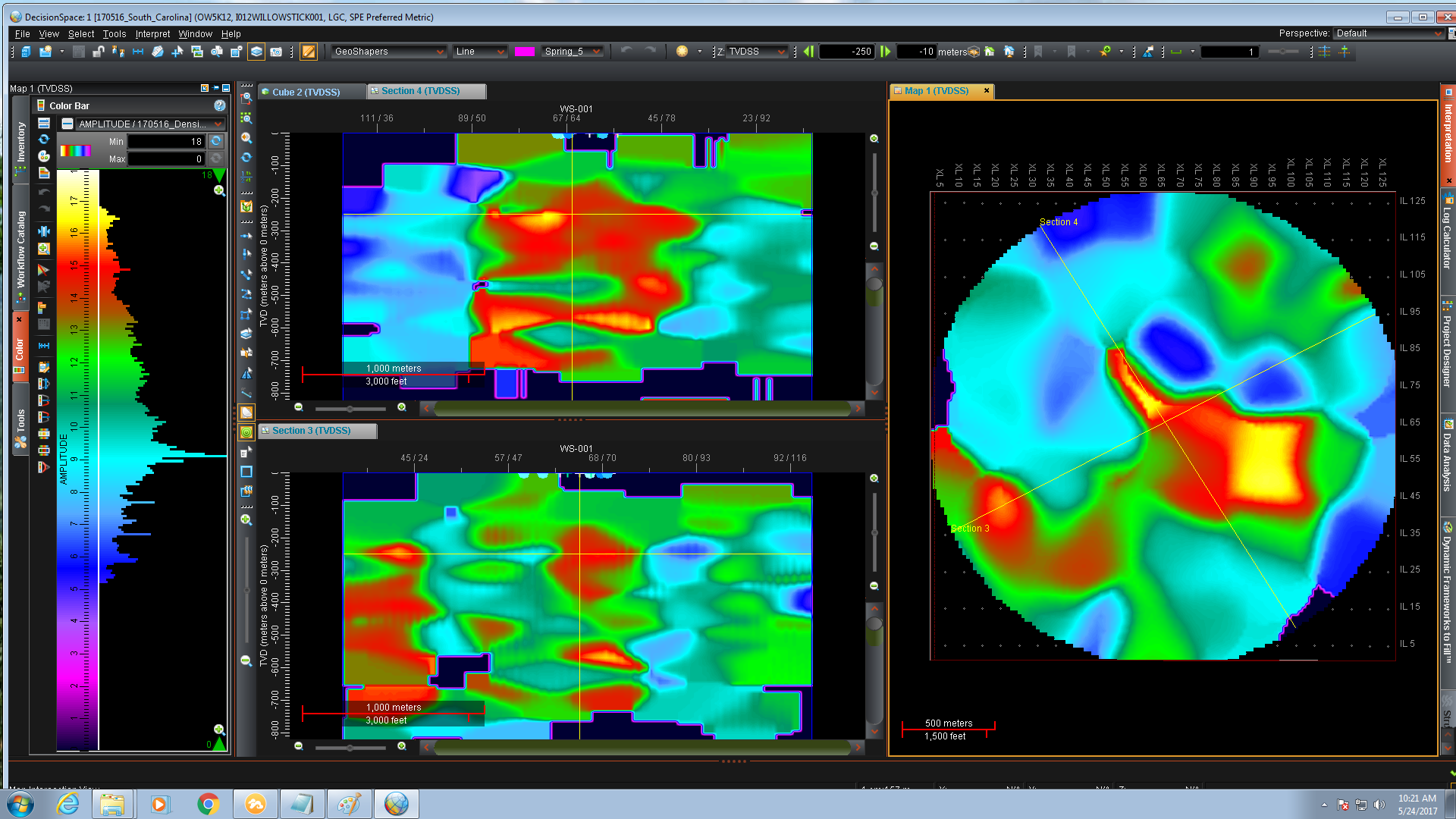Click the sun lighting icon

tap(682, 52)
